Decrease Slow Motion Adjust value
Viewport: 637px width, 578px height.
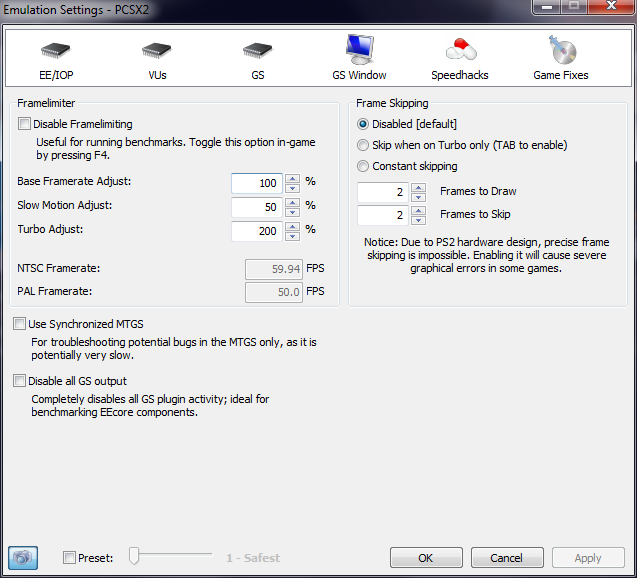pos(292,212)
